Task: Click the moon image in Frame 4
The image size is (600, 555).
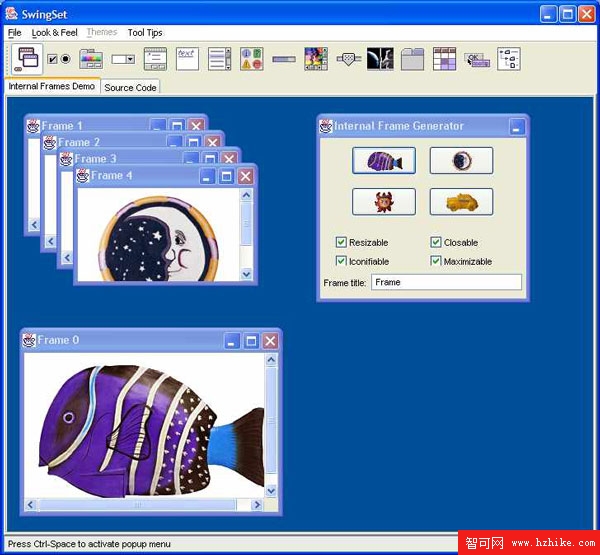Action: pyautogui.click(x=158, y=238)
